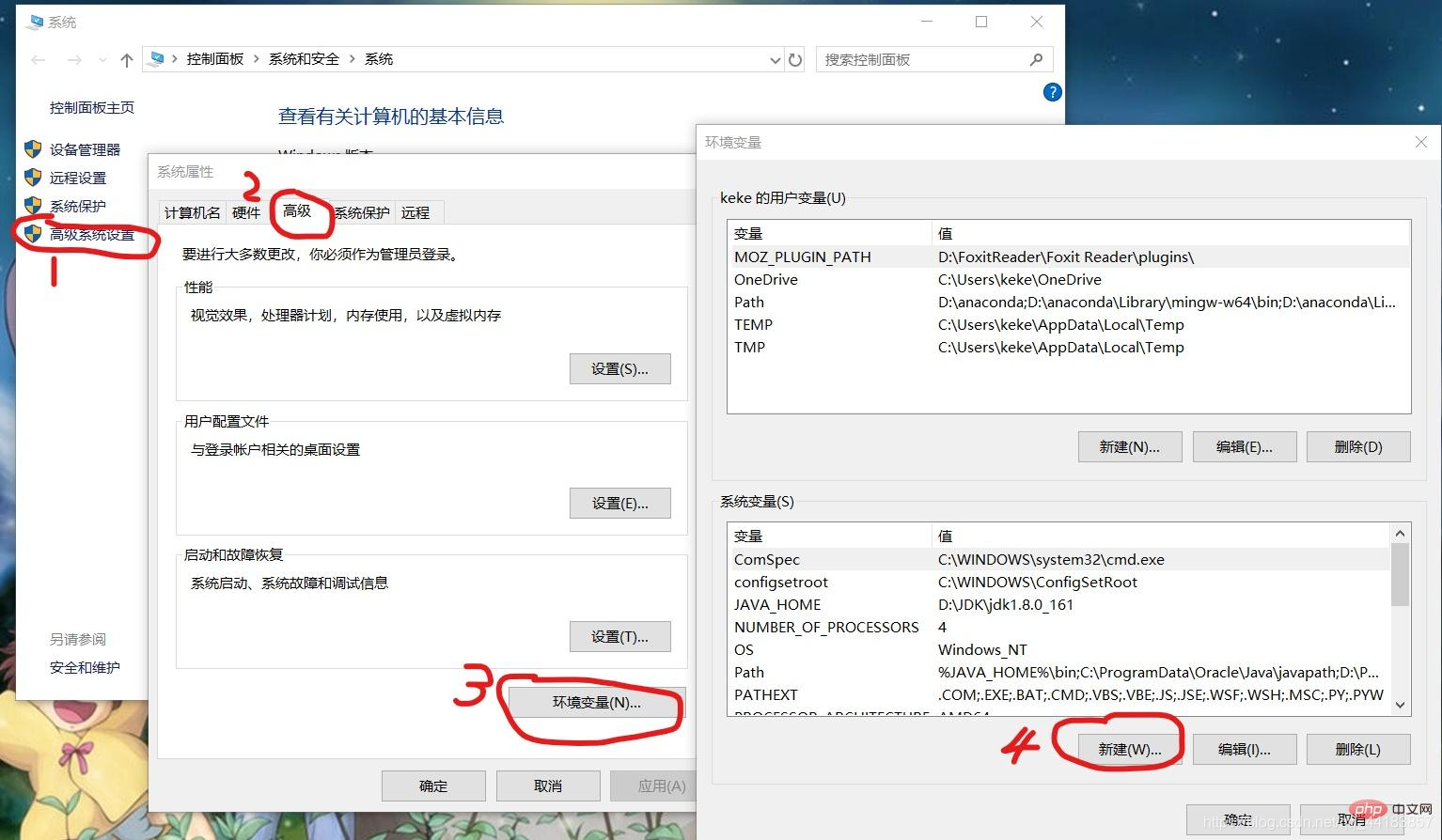Click the refresh icon in the address bar
The width and height of the screenshot is (1442, 840).
pos(795,59)
